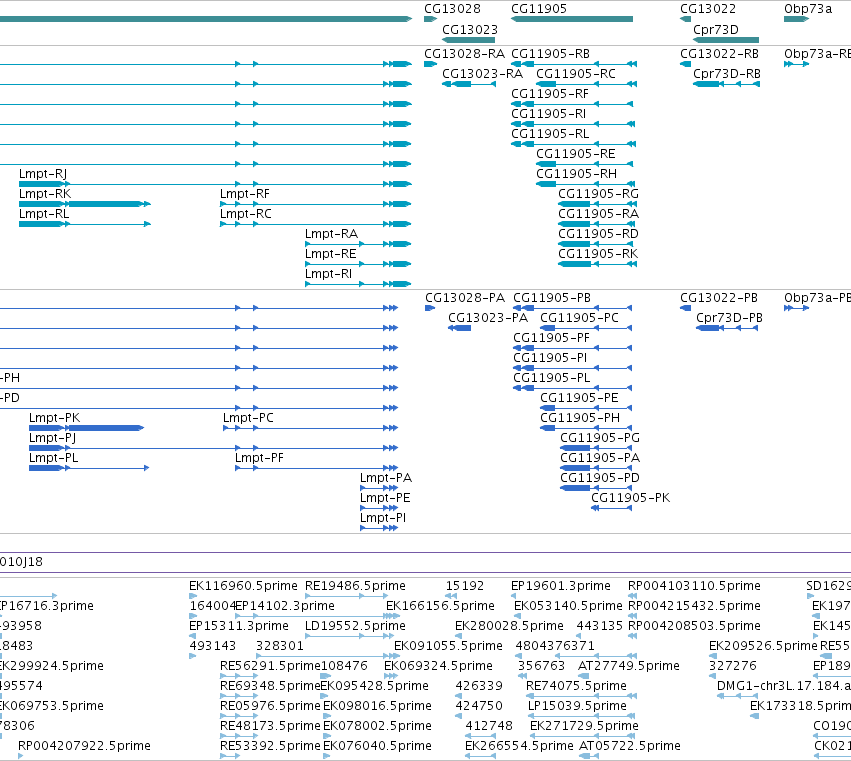
Task: Select the CG11905 gene label
Action: (539, 9)
